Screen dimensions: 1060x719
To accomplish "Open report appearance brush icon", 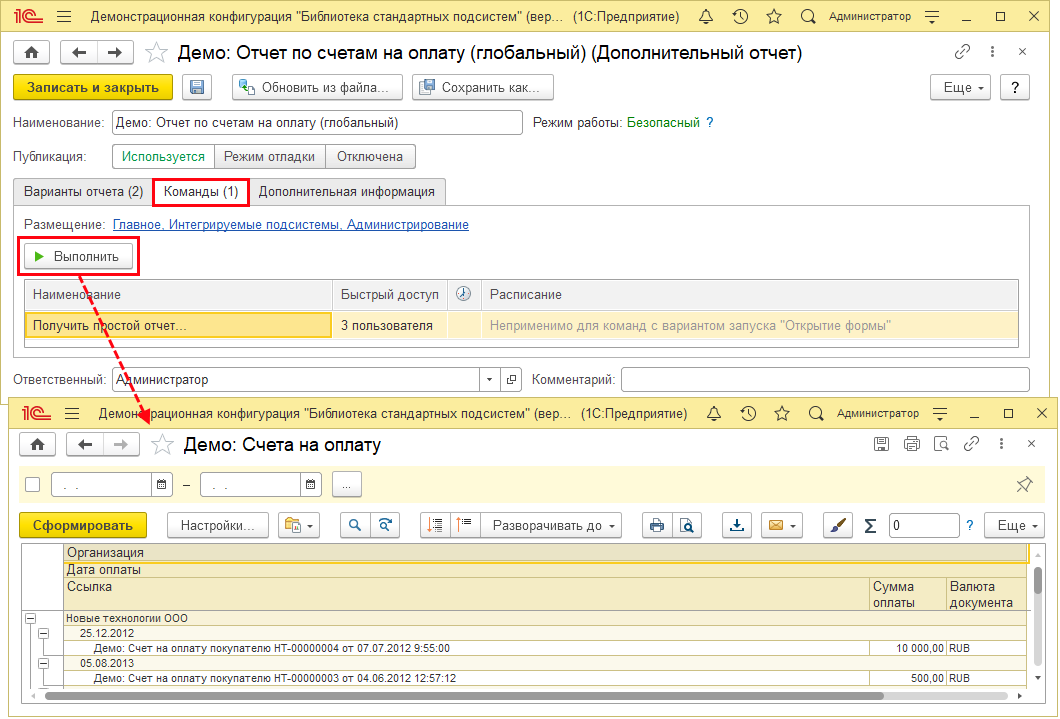I will tap(838, 525).
